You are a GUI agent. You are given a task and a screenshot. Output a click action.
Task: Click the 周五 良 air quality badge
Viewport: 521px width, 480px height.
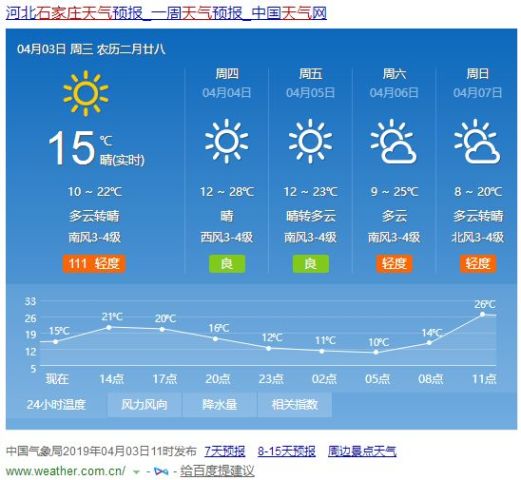[311, 264]
